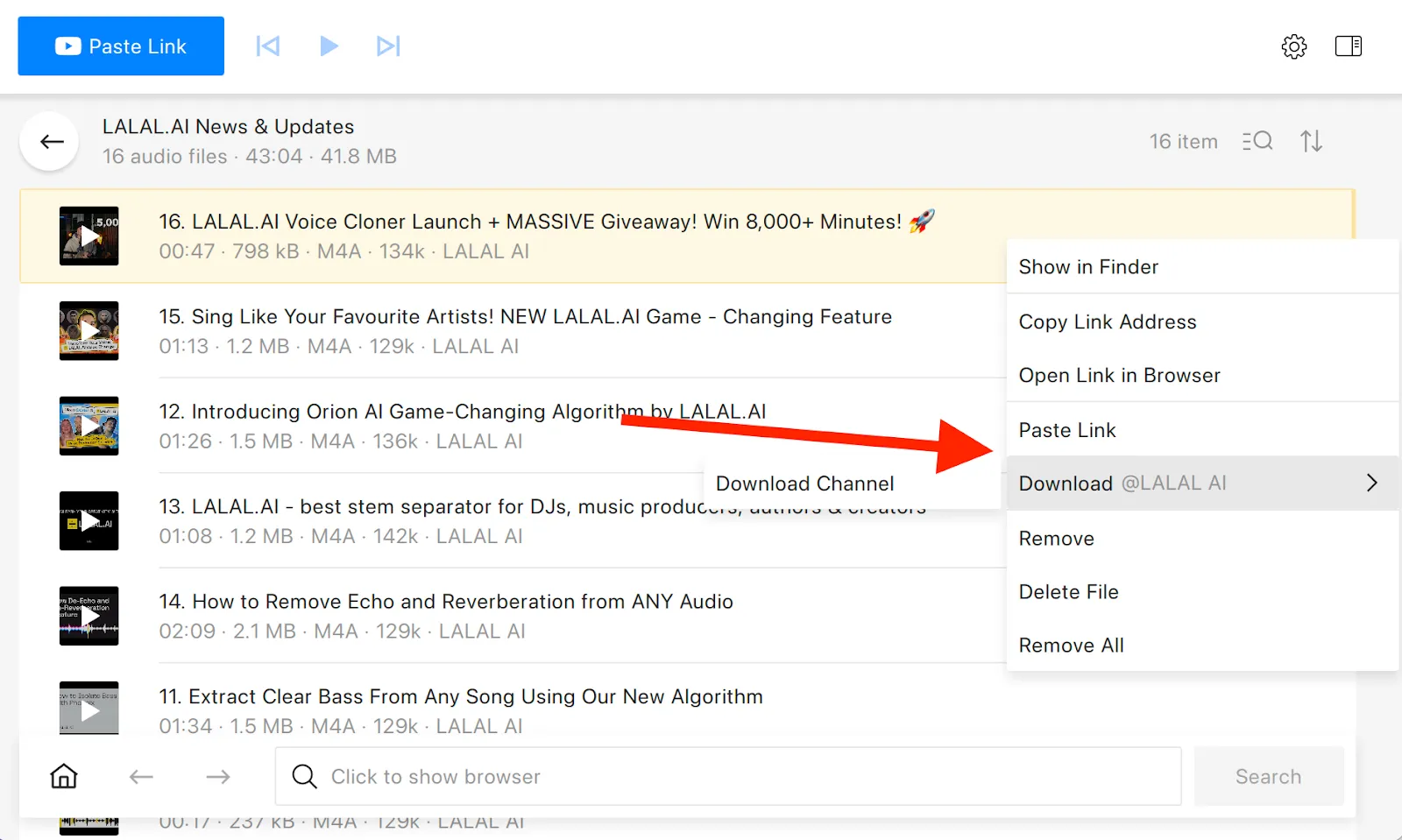Image resolution: width=1402 pixels, height=840 pixels.
Task: Play thumbnail of best stem separator track
Action: pyautogui.click(x=89, y=521)
